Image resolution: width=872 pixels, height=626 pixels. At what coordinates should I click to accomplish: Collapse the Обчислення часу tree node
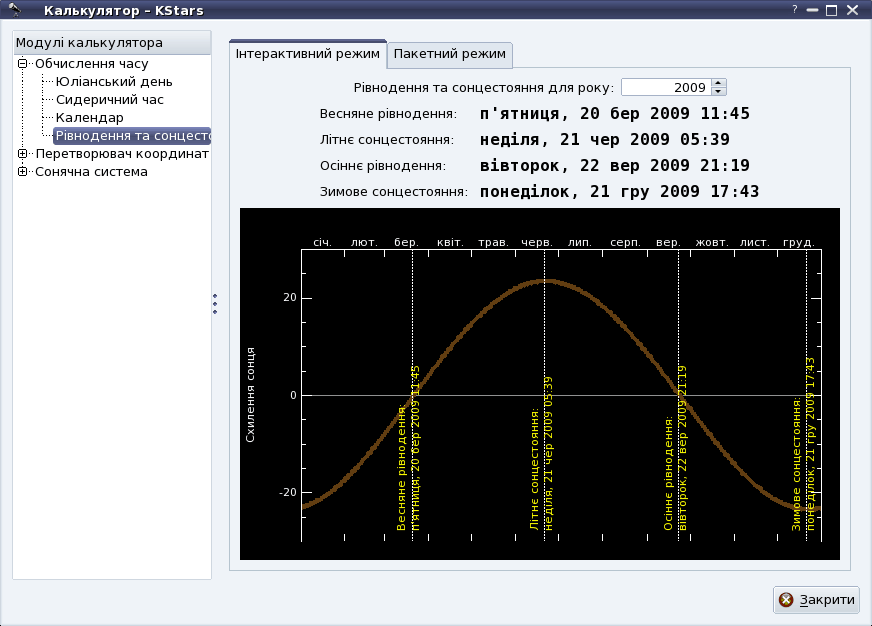[23, 64]
